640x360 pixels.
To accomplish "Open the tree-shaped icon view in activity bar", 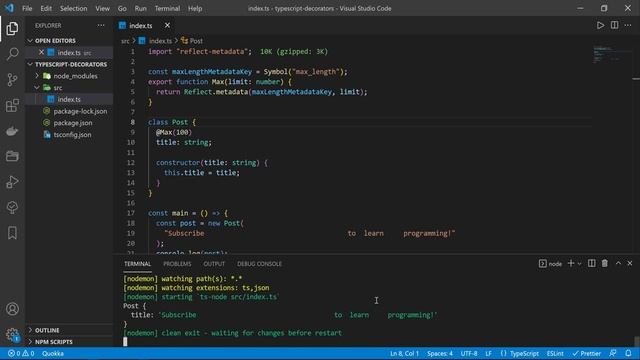I will (12, 207).
